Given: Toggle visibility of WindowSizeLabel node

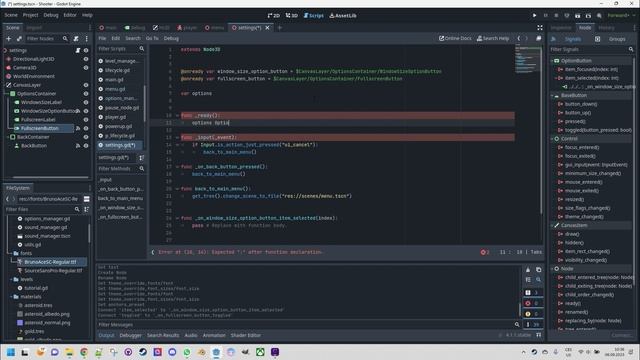Looking at the screenshot, I should [86, 102].
